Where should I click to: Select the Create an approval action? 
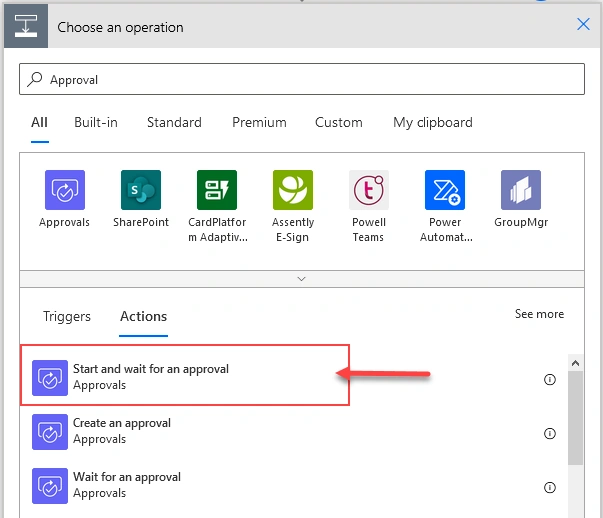coord(294,432)
